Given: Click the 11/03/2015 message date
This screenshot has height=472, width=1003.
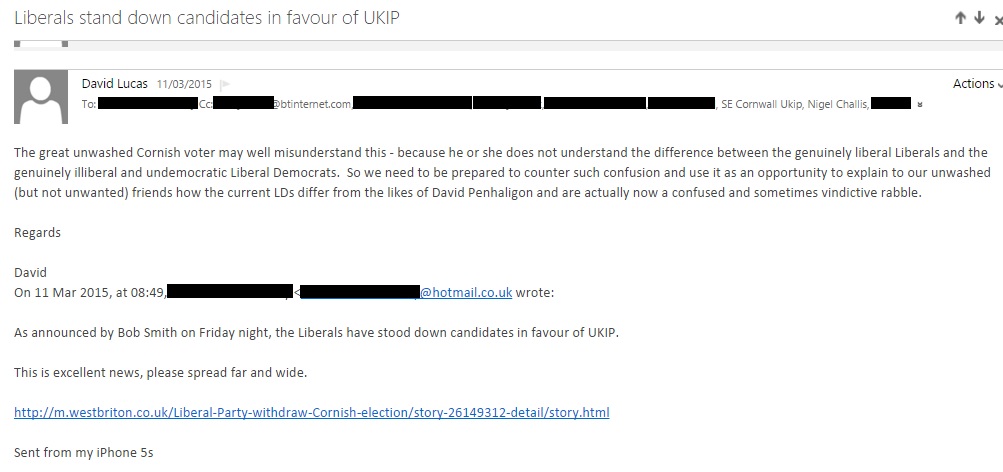Looking at the screenshot, I should point(186,85).
